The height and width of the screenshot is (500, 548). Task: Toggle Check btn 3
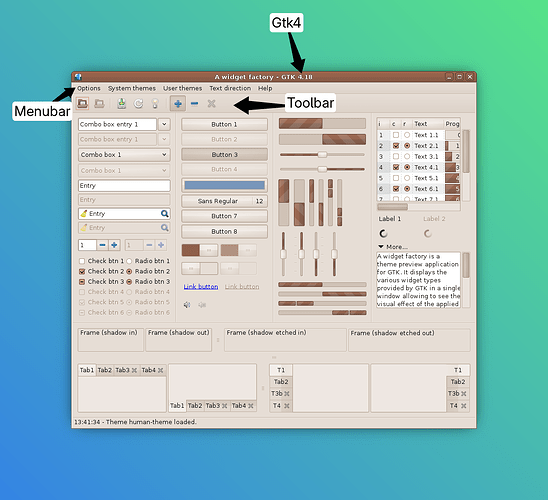pos(82,282)
